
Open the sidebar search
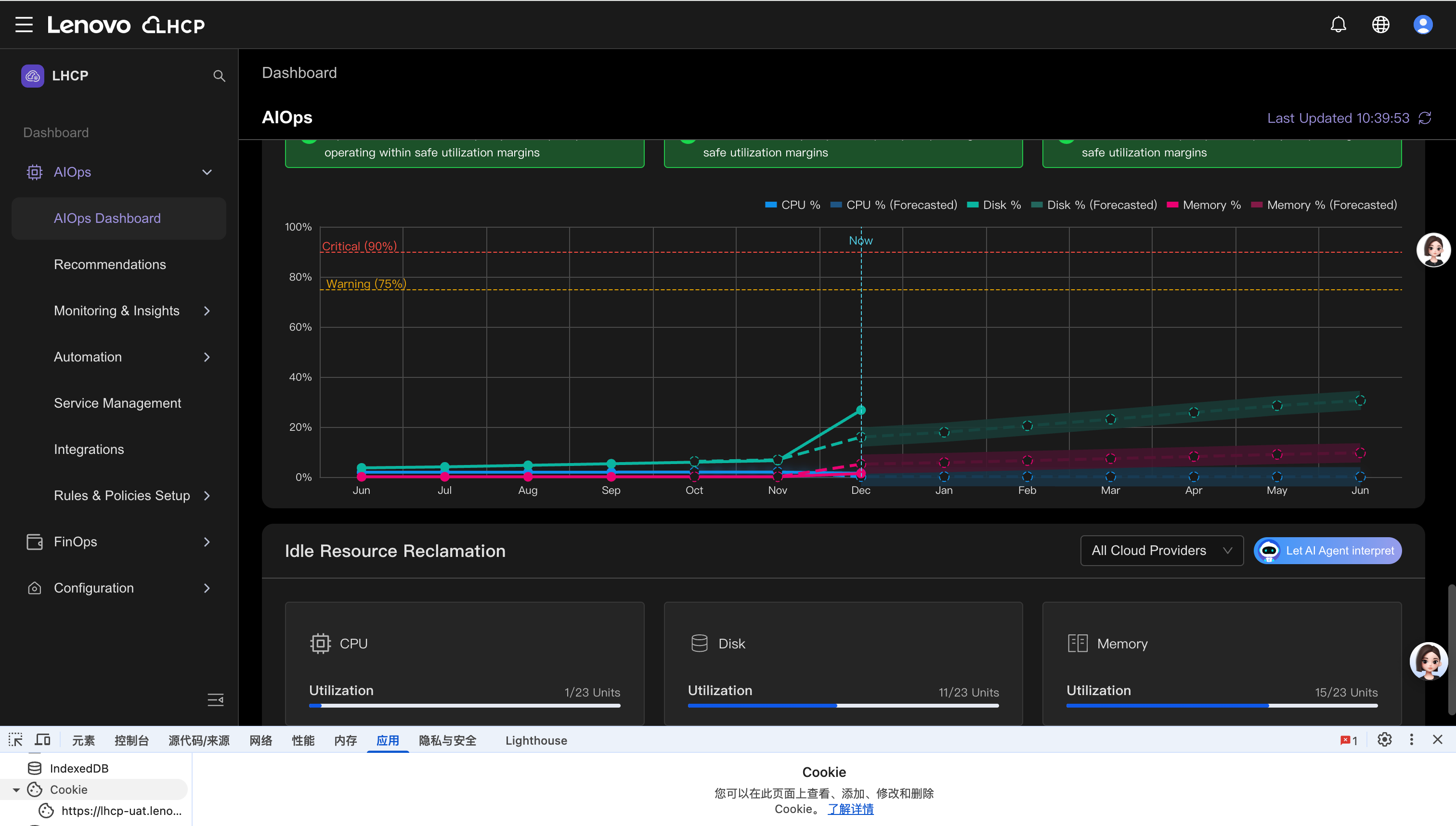[x=219, y=76]
